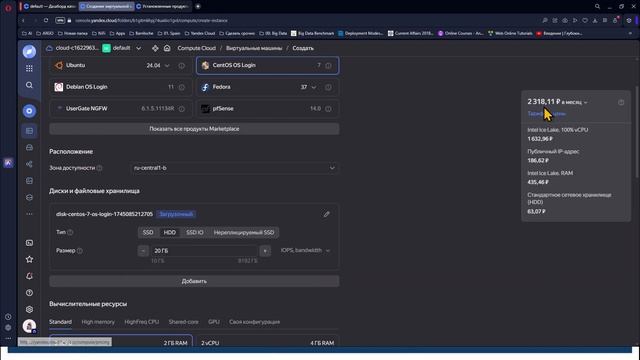This screenshot has height=360, width=640.
Task: Click Show all Marketplace products button
Action: pyautogui.click(x=194, y=129)
